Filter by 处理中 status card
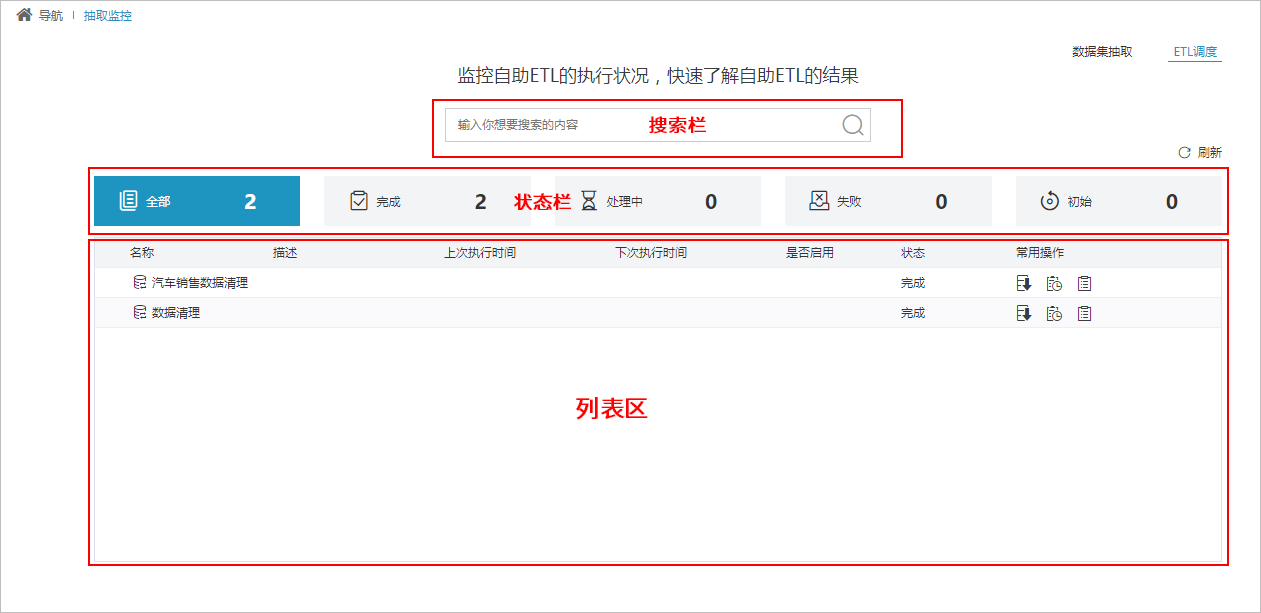 coord(658,201)
